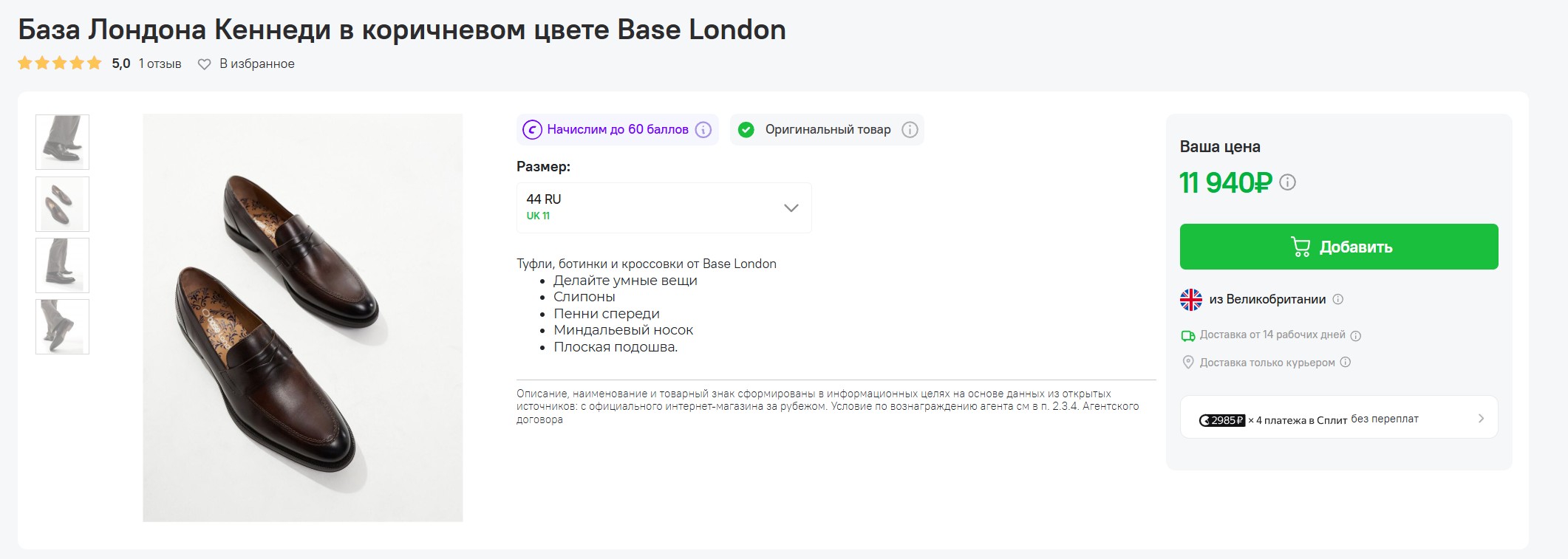Open info icon beside delivery days text

[1355, 336]
